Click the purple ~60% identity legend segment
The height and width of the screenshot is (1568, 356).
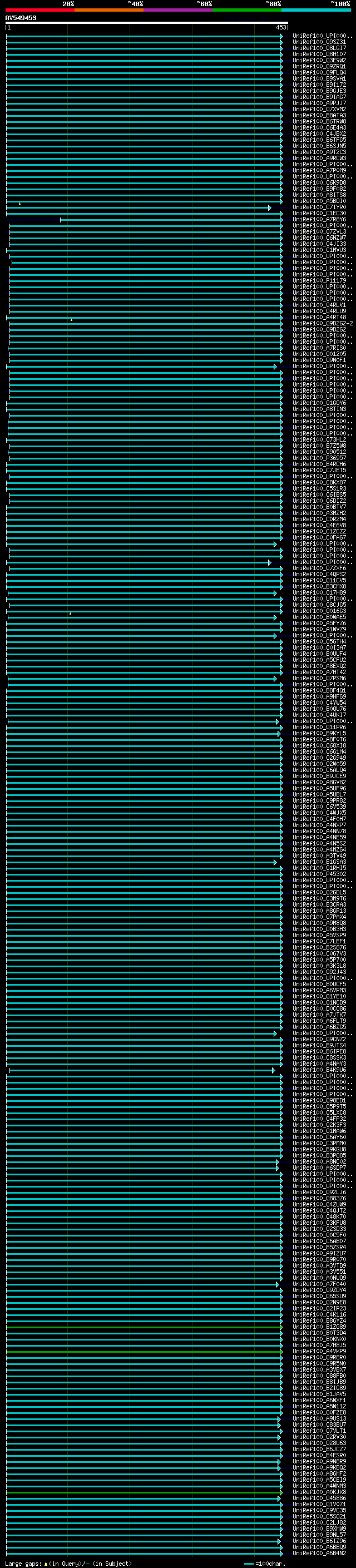(179, 10)
